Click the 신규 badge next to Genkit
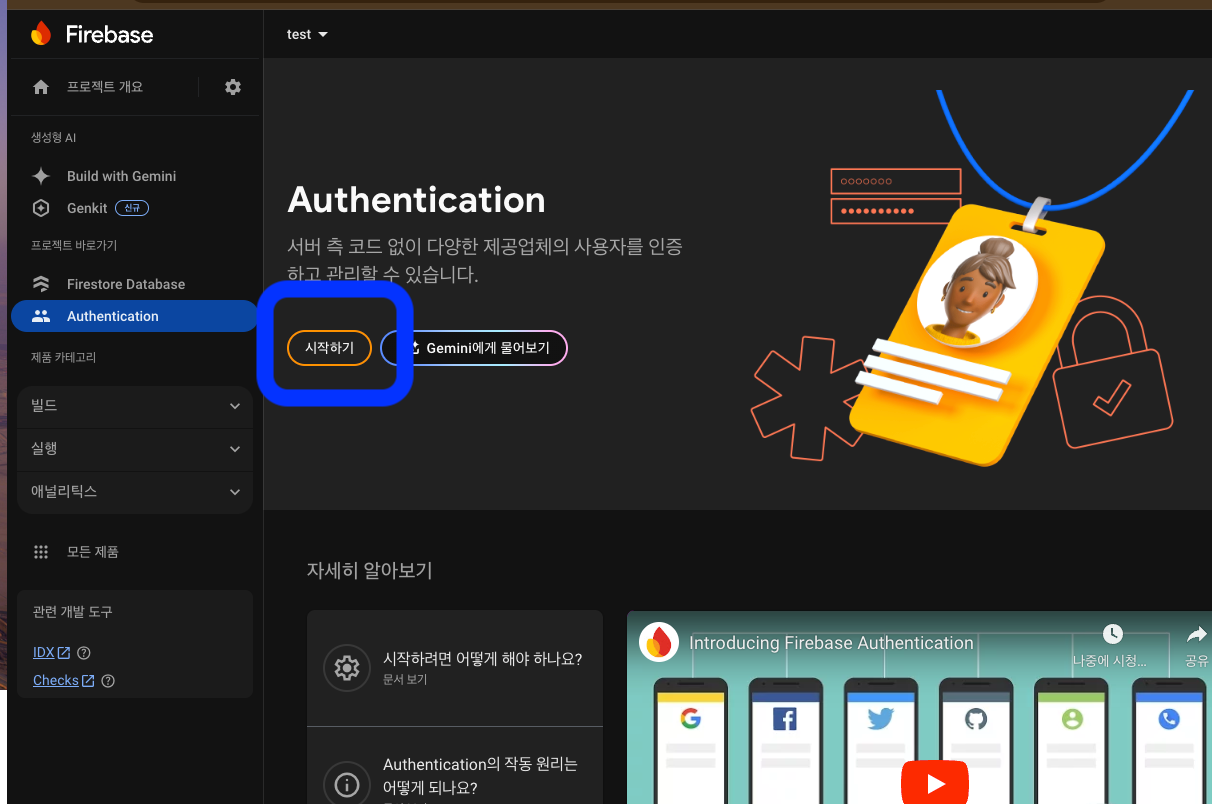The image size is (1212, 804). point(132,208)
